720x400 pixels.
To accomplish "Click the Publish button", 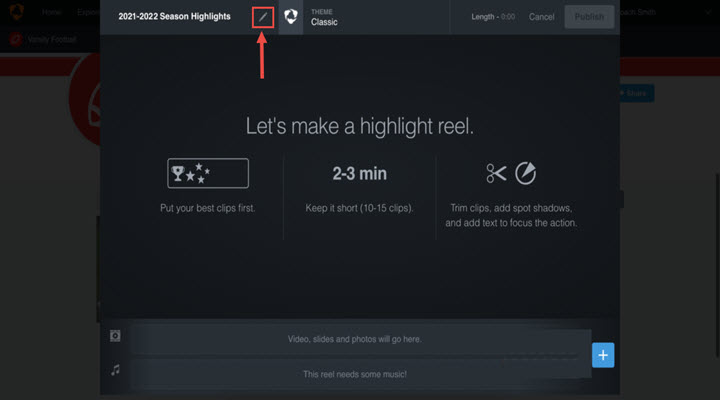I will click(x=589, y=17).
